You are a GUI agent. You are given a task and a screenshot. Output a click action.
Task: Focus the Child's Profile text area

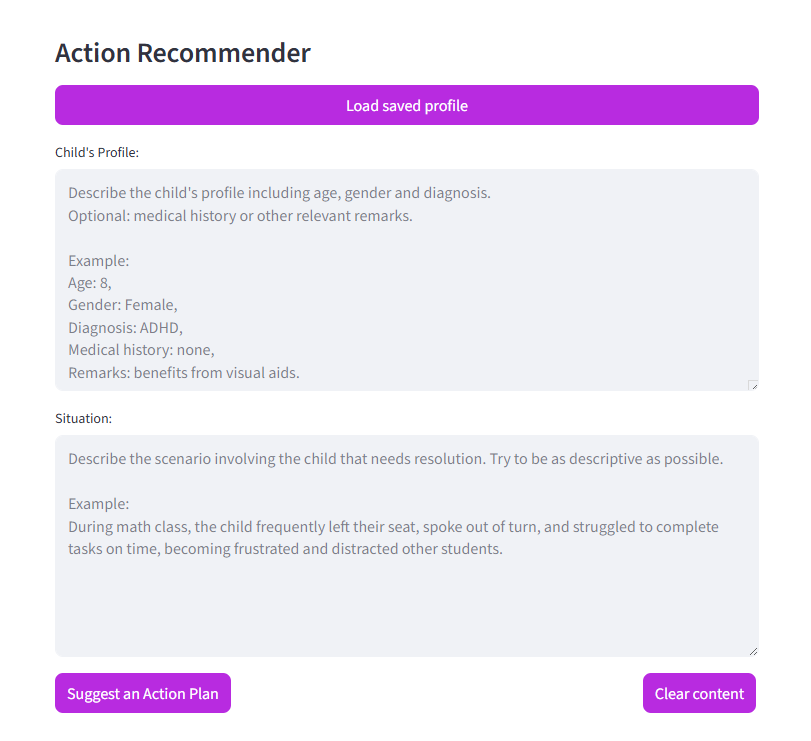(406, 280)
